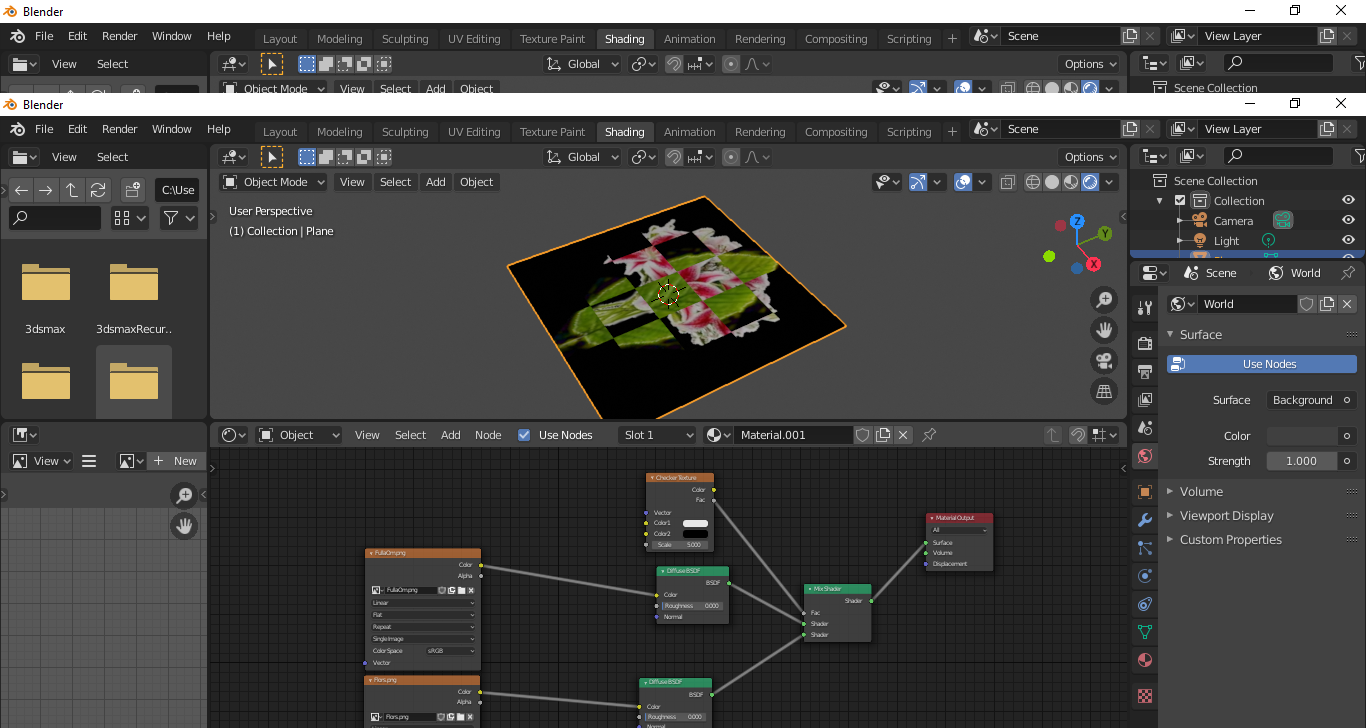This screenshot has width=1366, height=728.
Task: Click Checker Texture Color1 white swatch
Action: tap(695, 523)
